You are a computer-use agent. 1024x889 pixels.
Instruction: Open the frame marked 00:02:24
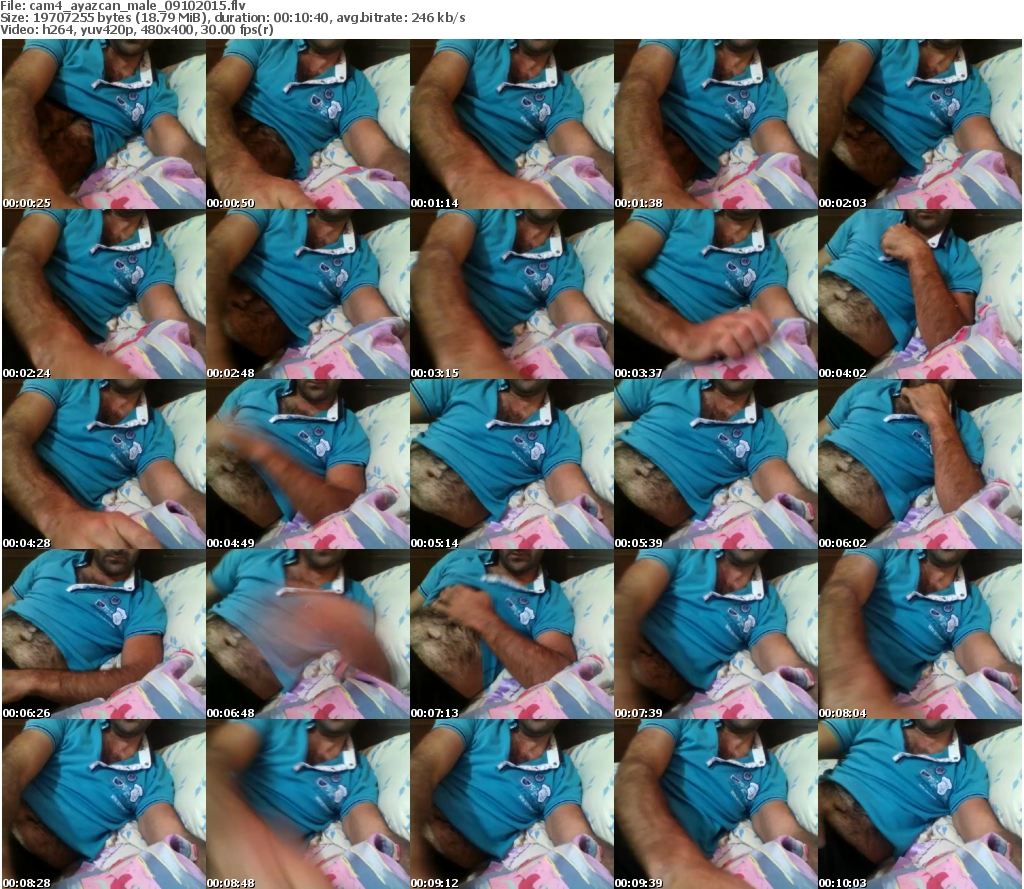point(104,294)
